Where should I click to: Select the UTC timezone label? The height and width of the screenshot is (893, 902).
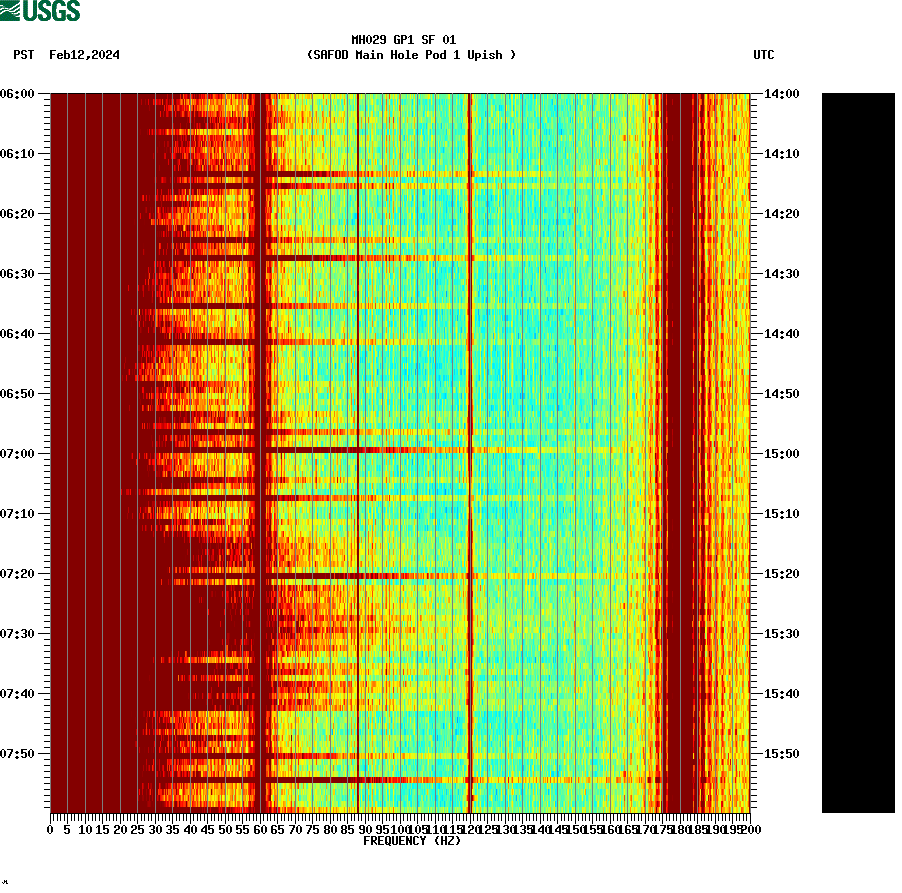[765, 55]
